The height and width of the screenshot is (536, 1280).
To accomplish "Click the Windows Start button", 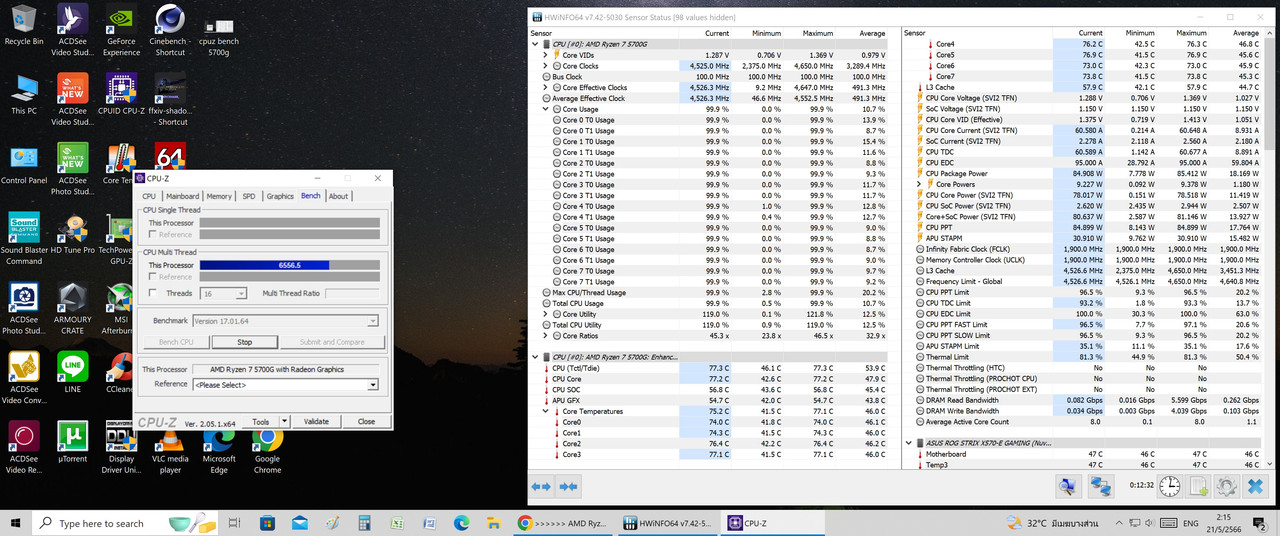I will pos(16,523).
